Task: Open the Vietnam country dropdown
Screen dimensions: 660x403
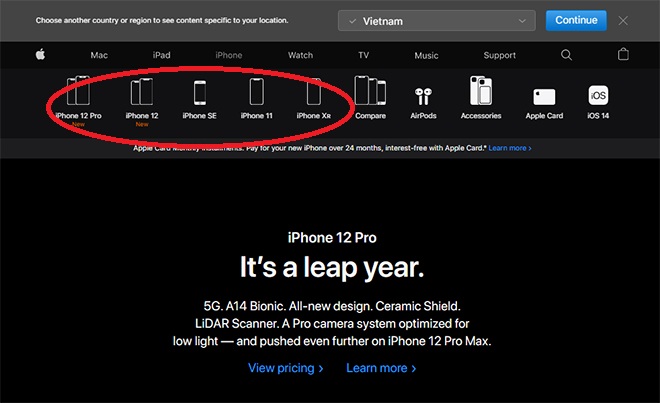Action: tap(436, 21)
